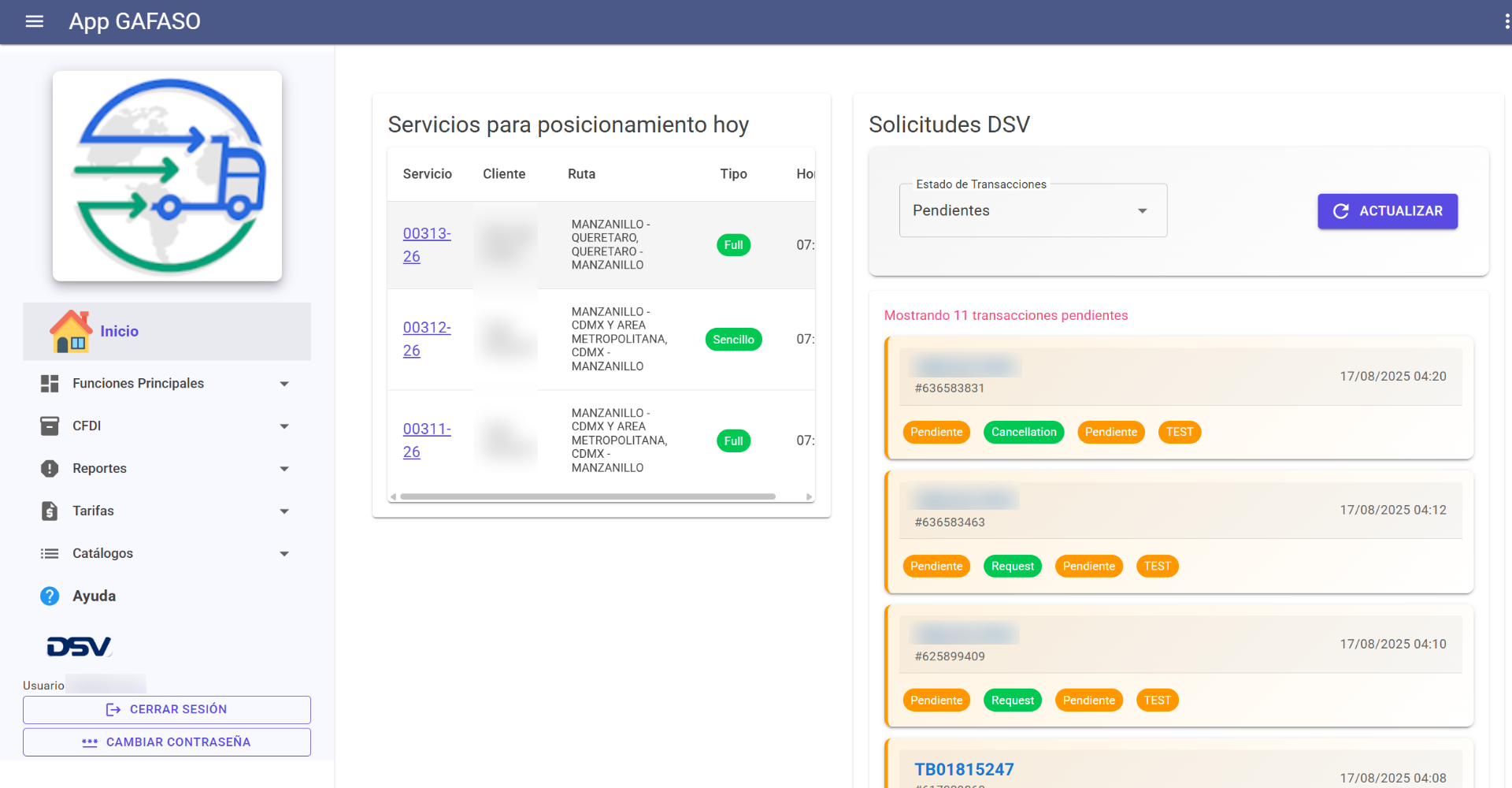The image size is (1512, 788).
Task: Expand the Reportes submenu arrow
Action: point(284,469)
